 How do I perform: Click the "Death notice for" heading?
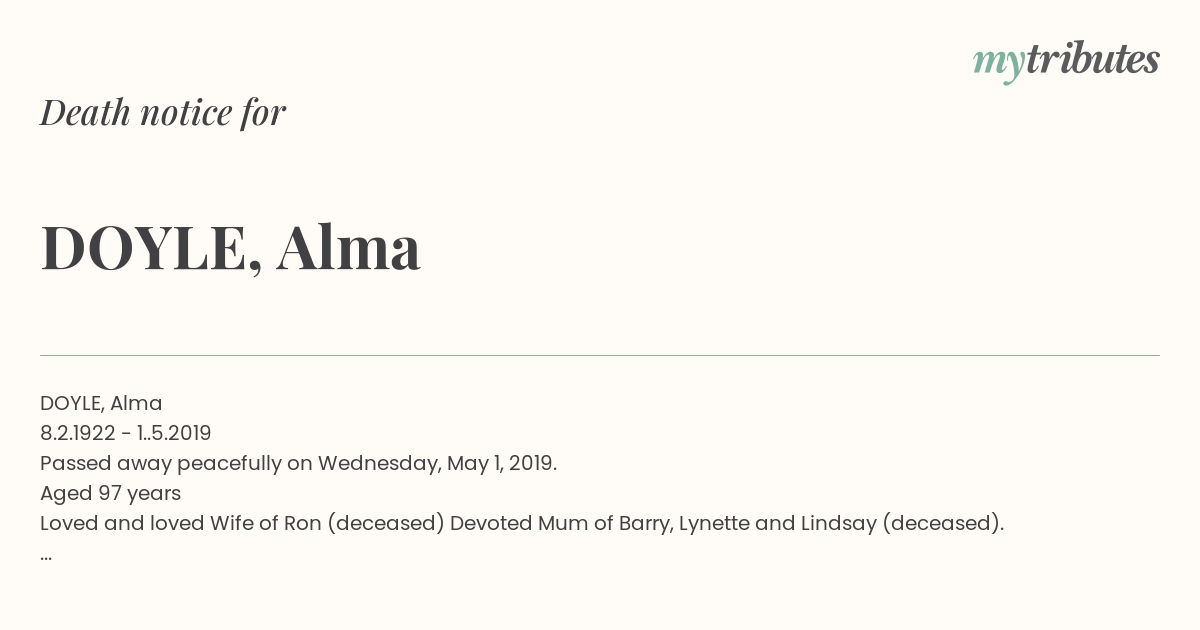point(163,112)
